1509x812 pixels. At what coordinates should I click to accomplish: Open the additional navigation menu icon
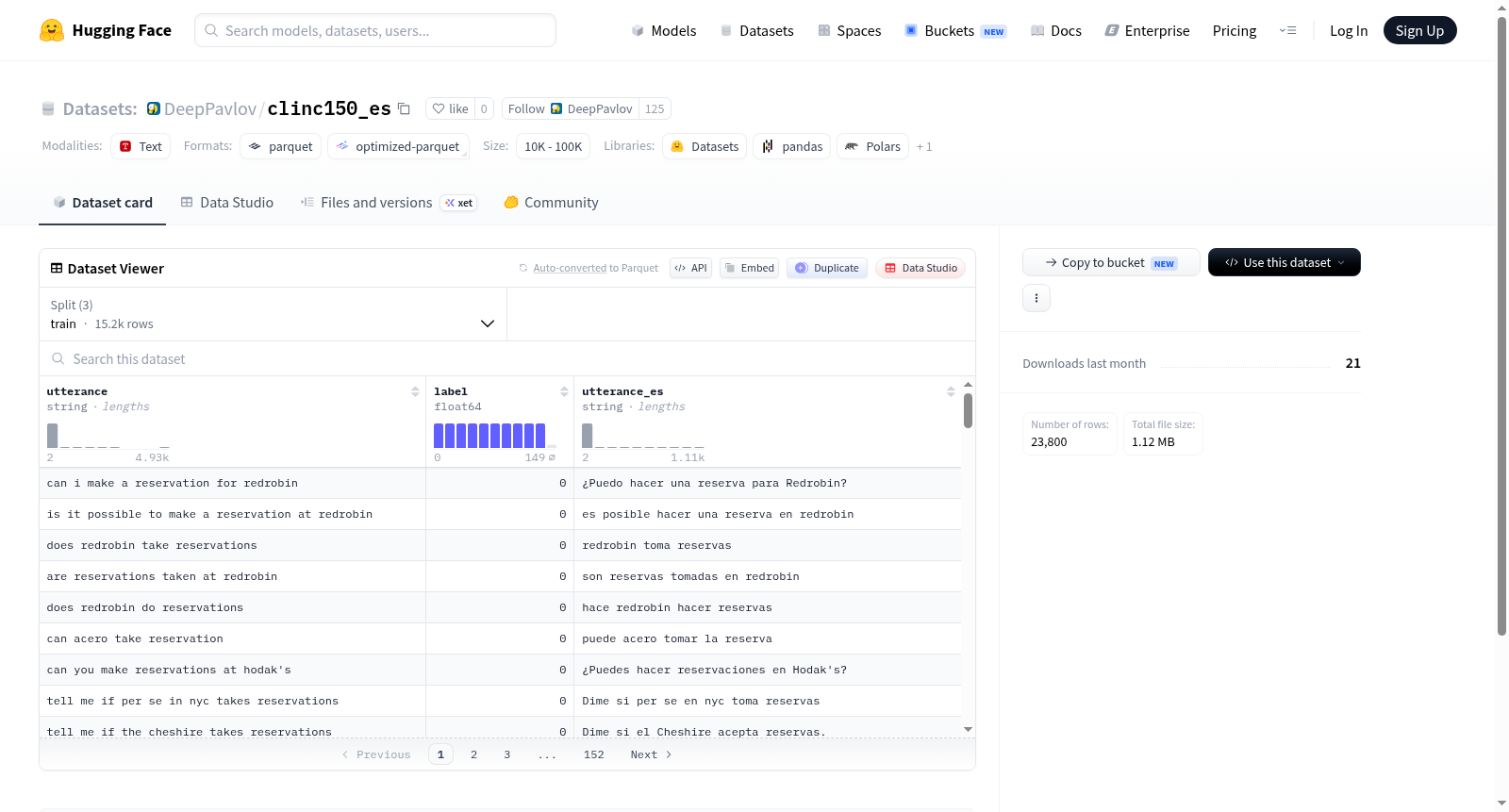pyautogui.click(x=1287, y=30)
